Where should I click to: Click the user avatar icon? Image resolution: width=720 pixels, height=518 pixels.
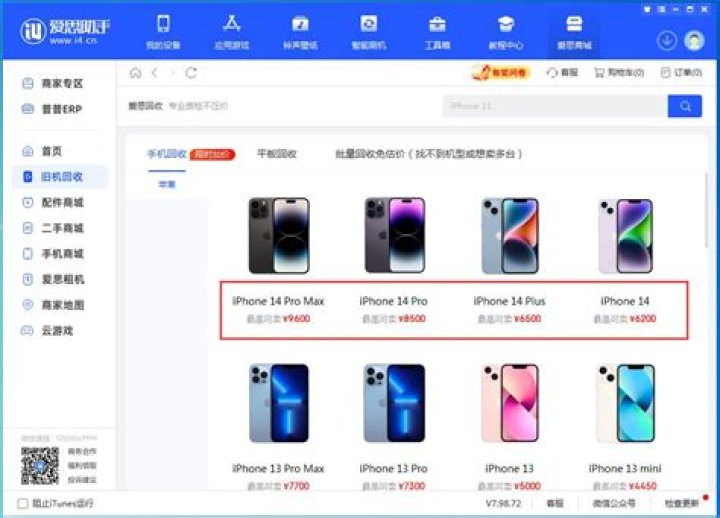tap(694, 40)
